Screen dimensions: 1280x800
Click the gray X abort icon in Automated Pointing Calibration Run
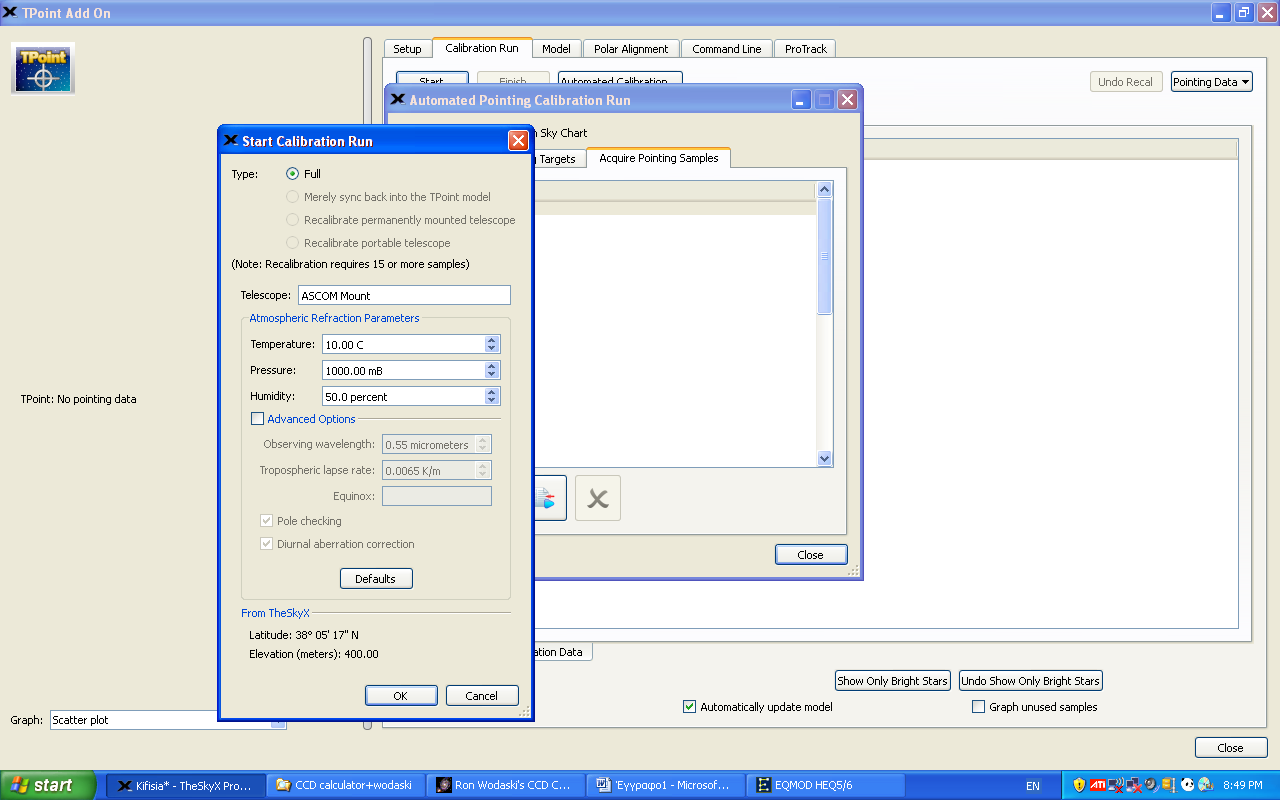tap(598, 498)
